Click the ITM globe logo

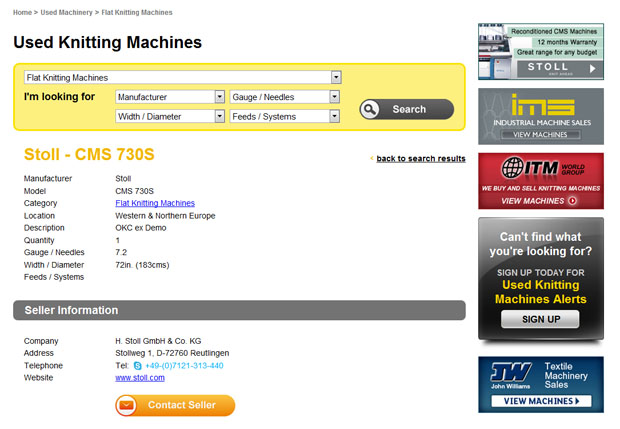coord(512,168)
